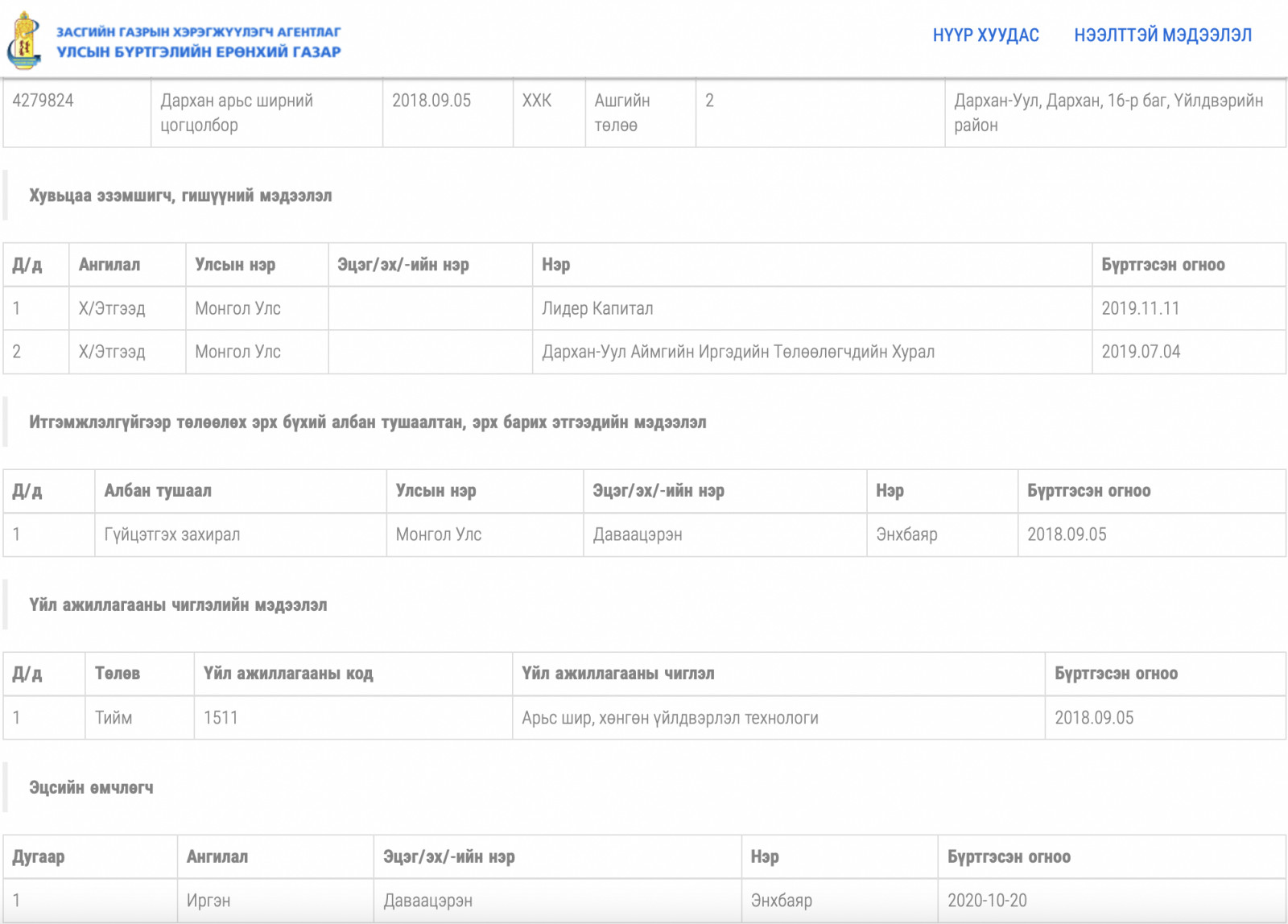Viewport: 1288px width, 924px height.
Task: Click the XXK company type cell
Action: coord(537,101)
